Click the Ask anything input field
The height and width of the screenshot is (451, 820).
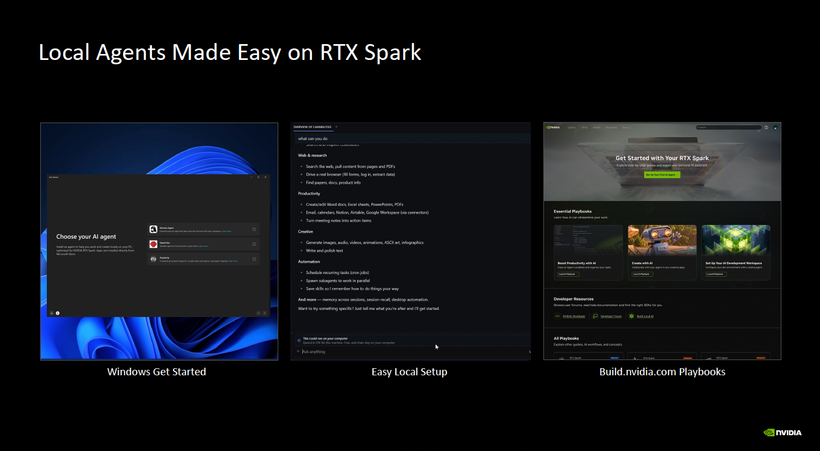point(413,352)
